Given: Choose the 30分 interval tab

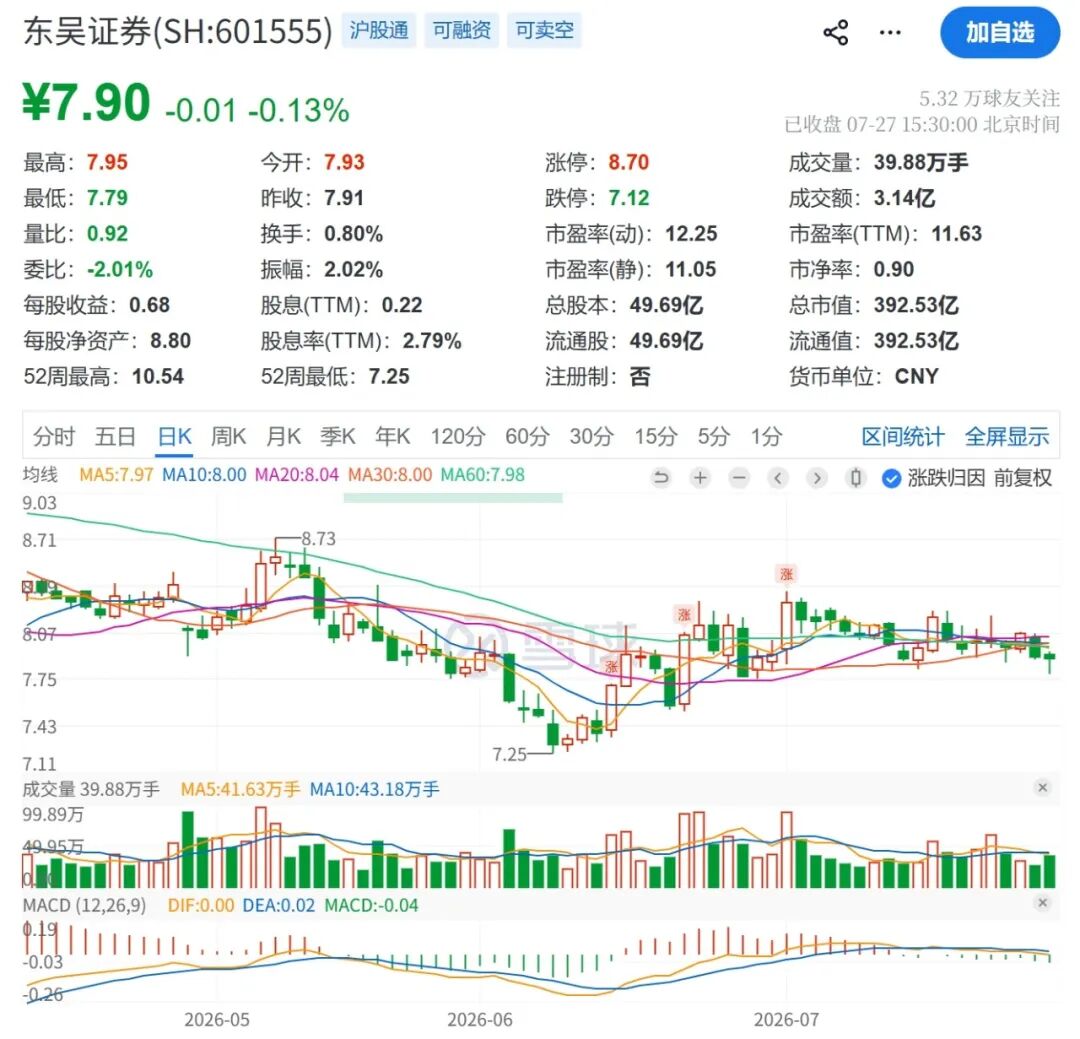Looking at the screenshot, I should [x=592, y=436].
